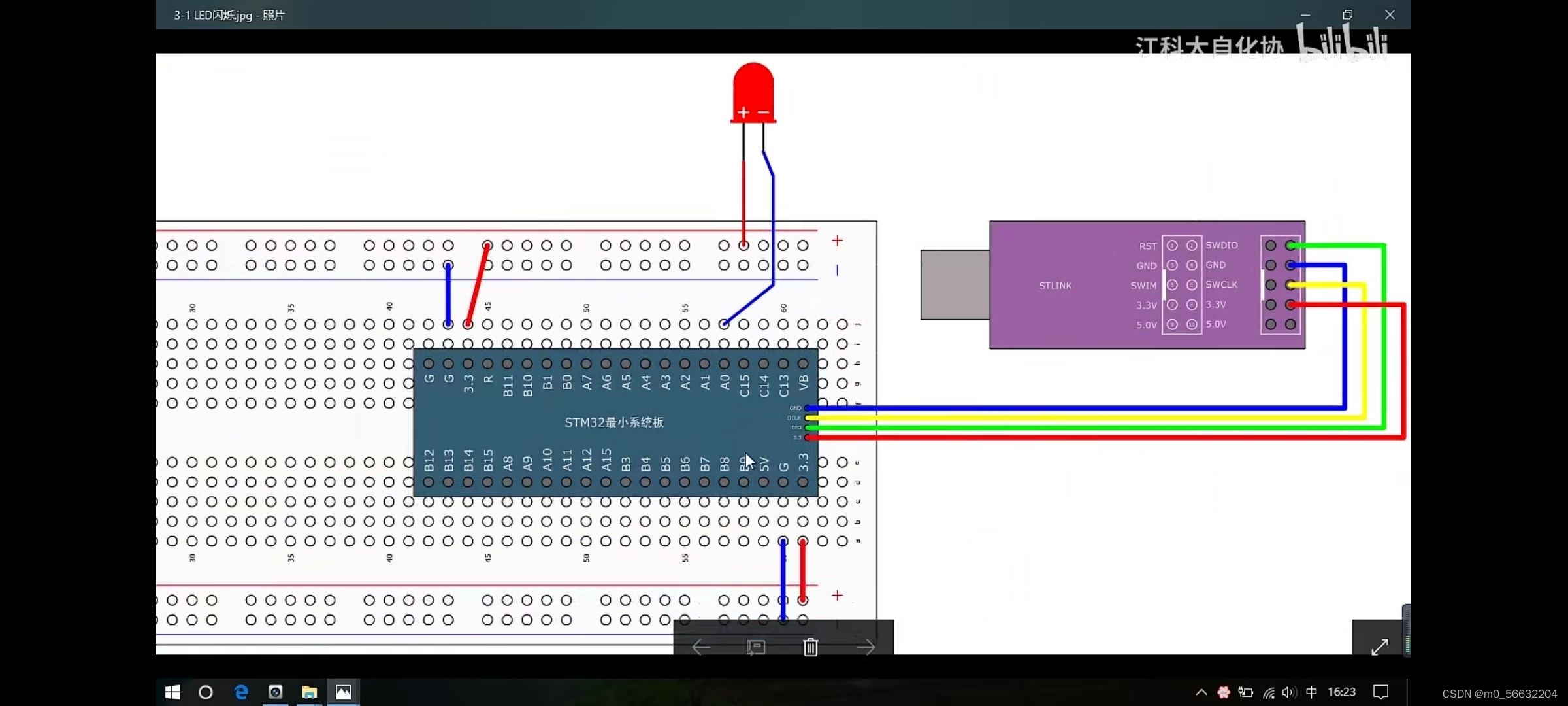The image size is (1568, 706).
Task: Switch to Photos app taskbar icon
Action: (x=343, y=692)
